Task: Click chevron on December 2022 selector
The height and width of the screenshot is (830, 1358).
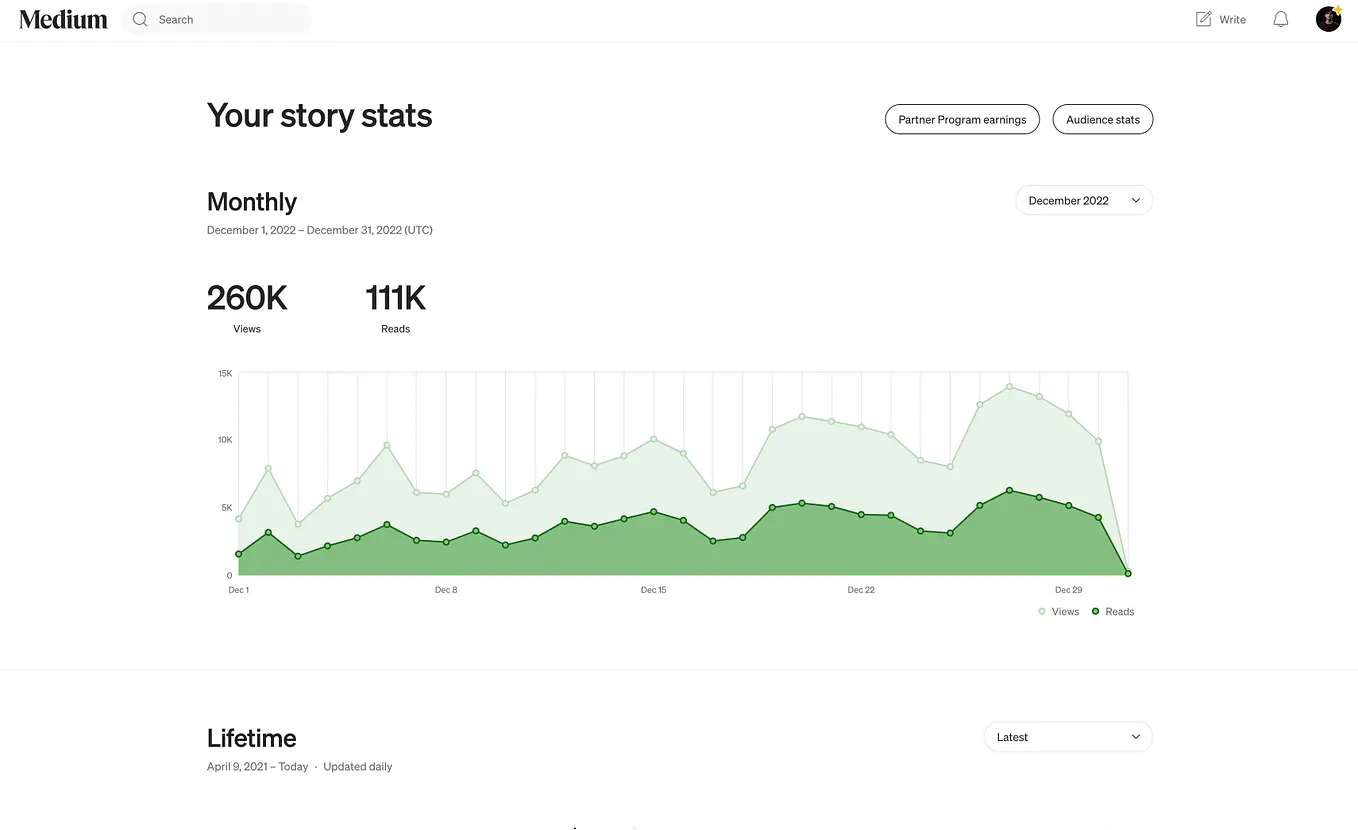Action: pos(1136,200)
